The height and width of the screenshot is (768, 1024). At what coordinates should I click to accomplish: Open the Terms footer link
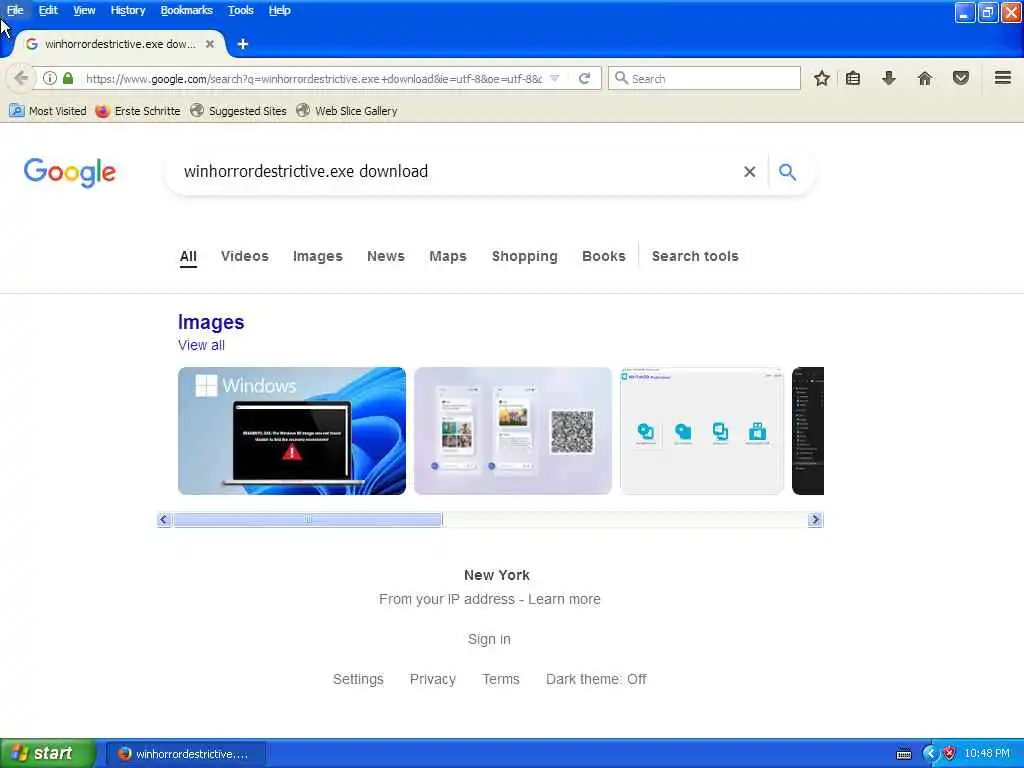[x=501, y=679]
